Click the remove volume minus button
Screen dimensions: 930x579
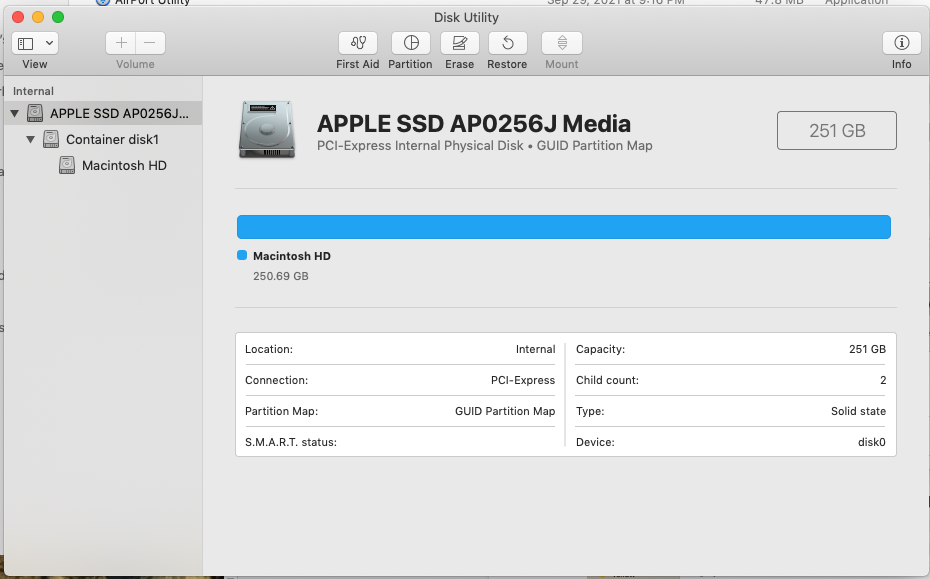coord(150,43)
